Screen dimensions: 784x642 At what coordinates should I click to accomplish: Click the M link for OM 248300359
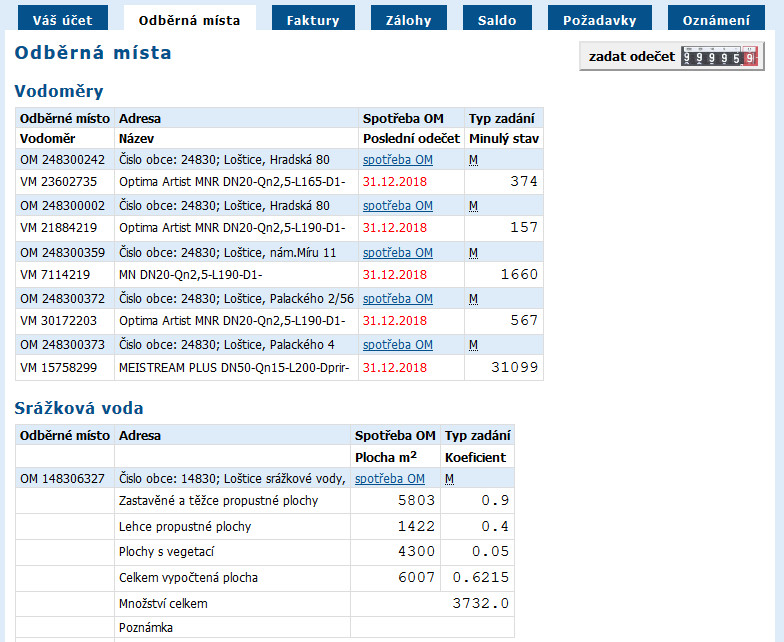[473, 252]
